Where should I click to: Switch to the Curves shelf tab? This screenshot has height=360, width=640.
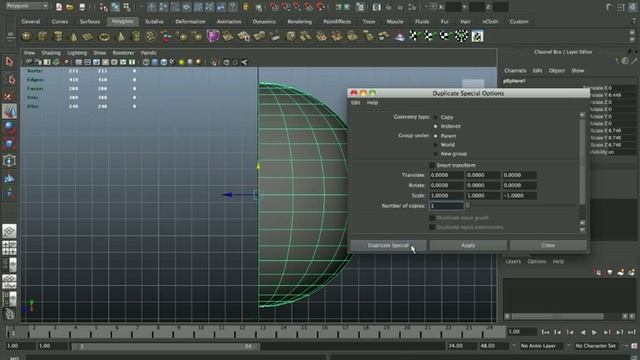coord(60,22)
